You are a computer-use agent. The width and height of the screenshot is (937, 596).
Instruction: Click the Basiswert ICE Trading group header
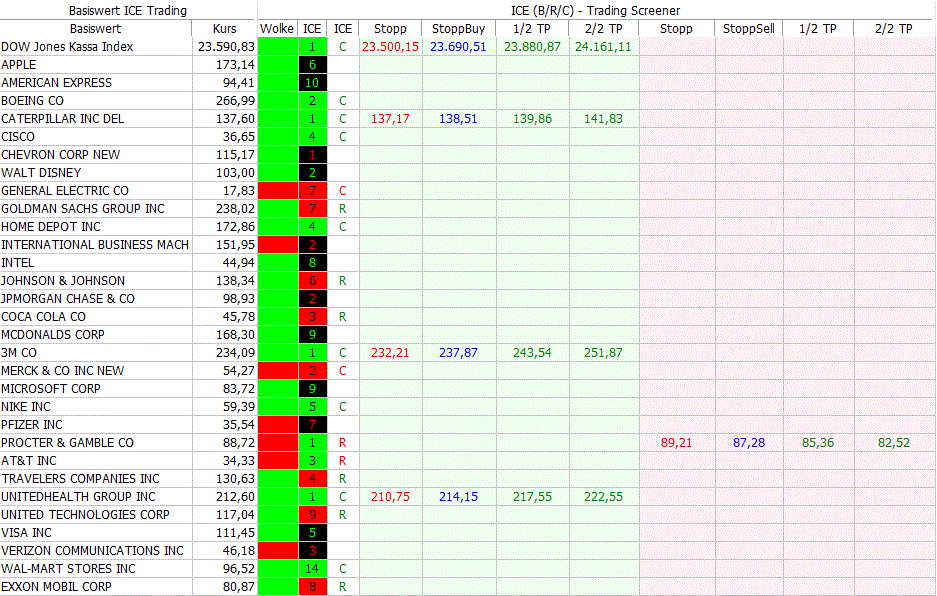128,10
